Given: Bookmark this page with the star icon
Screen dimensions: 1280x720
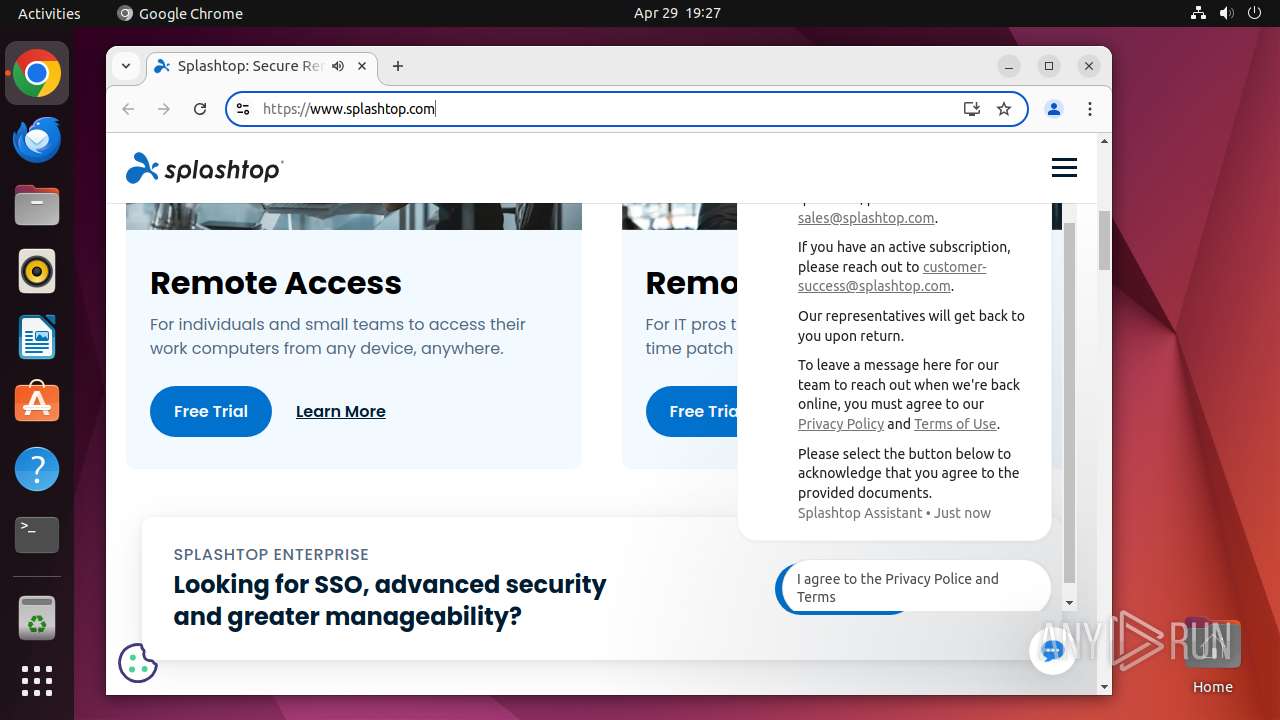Looking at the screenshot, I should coord(1004,109).
